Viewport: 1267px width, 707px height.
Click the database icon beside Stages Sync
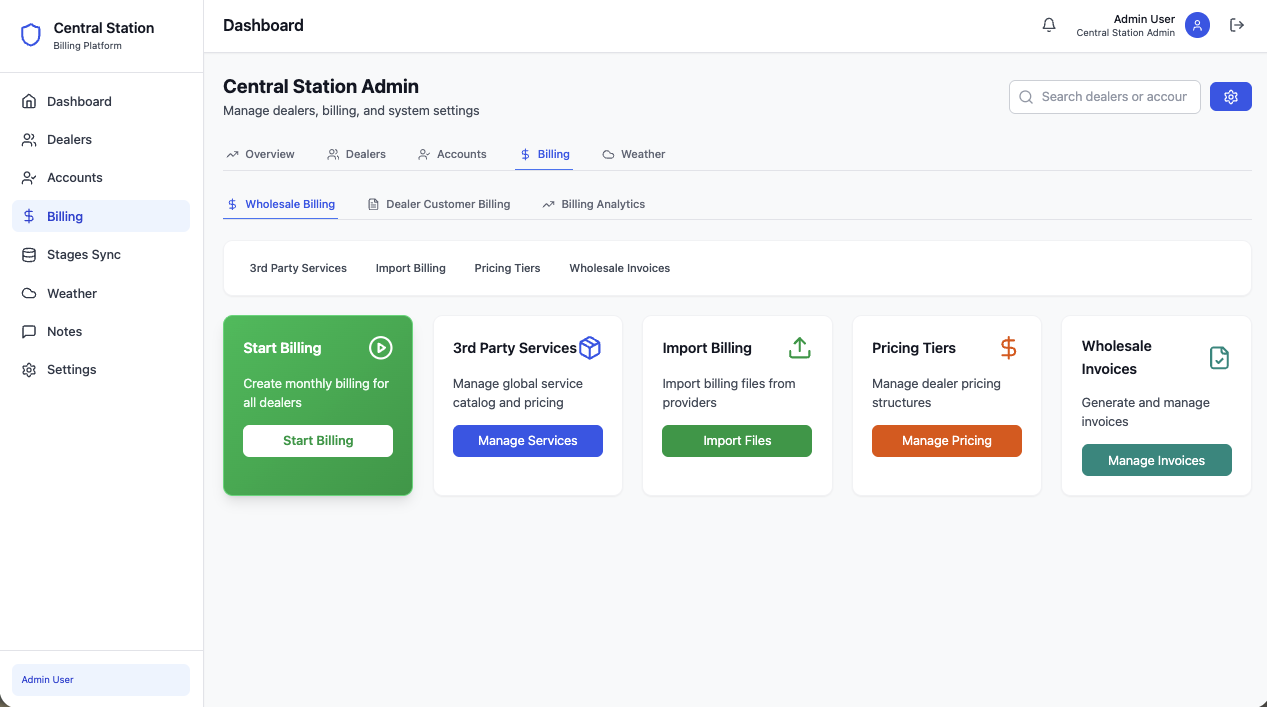click(29, 254)
